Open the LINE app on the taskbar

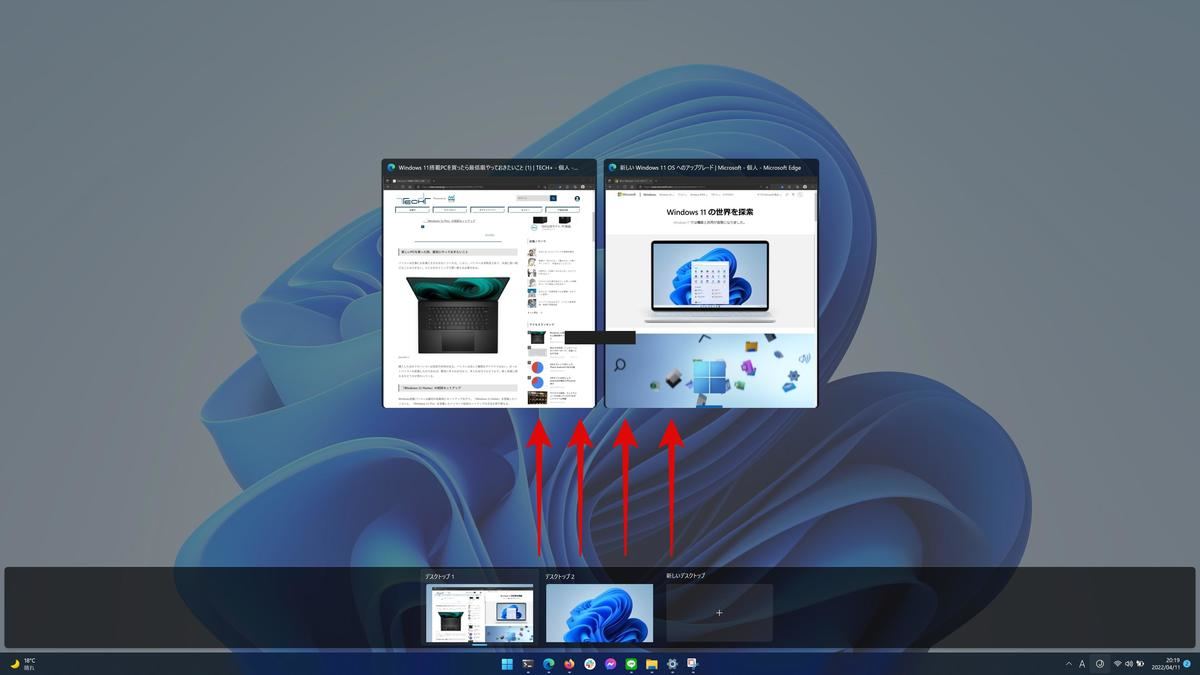pos(631,664)
